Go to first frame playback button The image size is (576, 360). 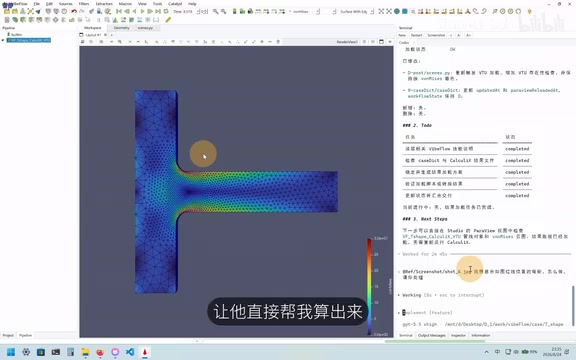119,12
